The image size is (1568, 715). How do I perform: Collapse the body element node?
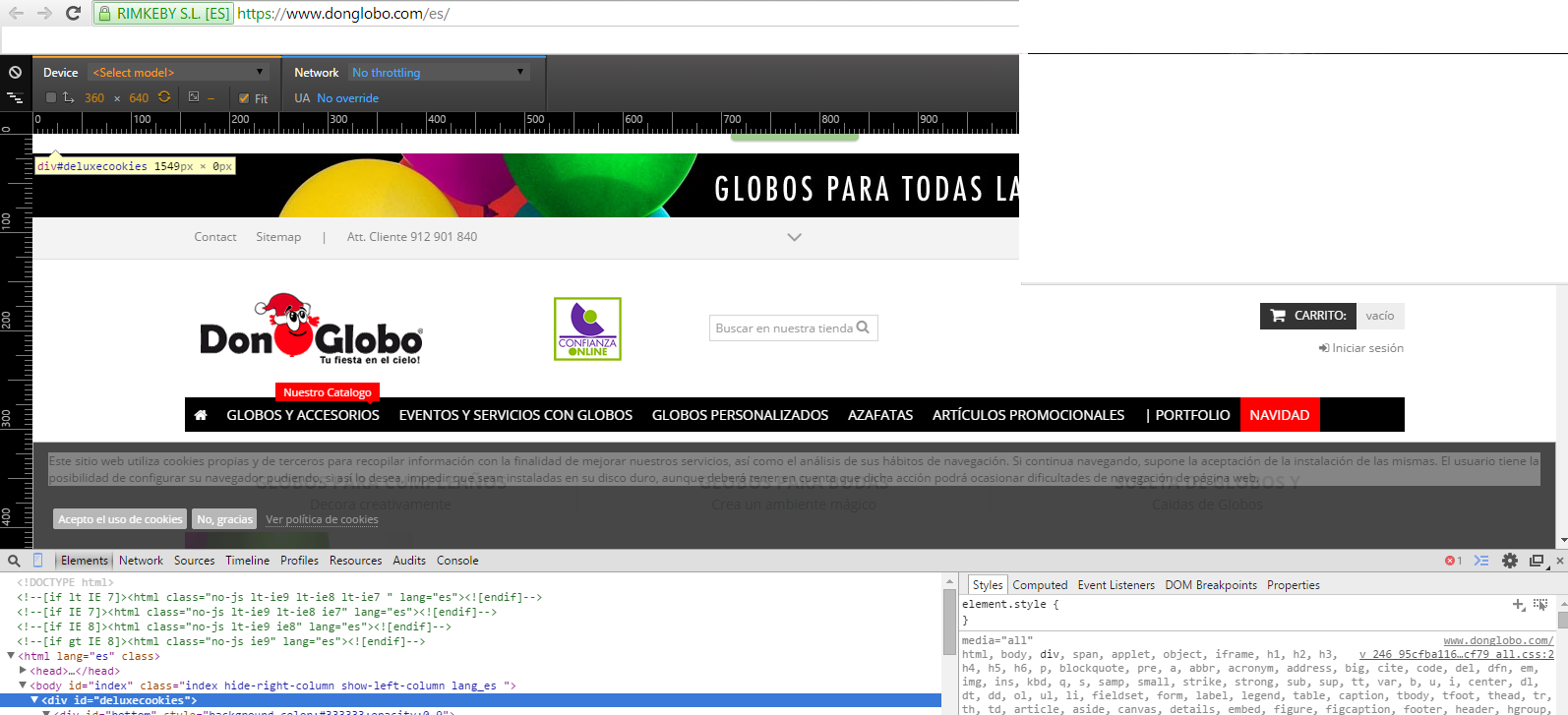click(23, 685)
